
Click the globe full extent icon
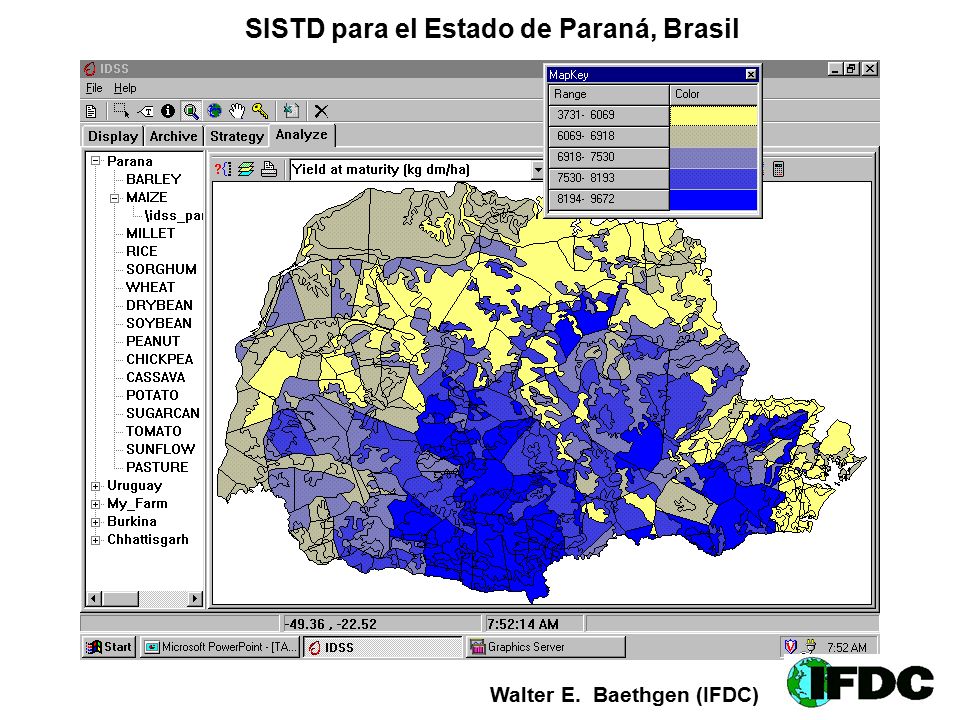tap(214, 111)
